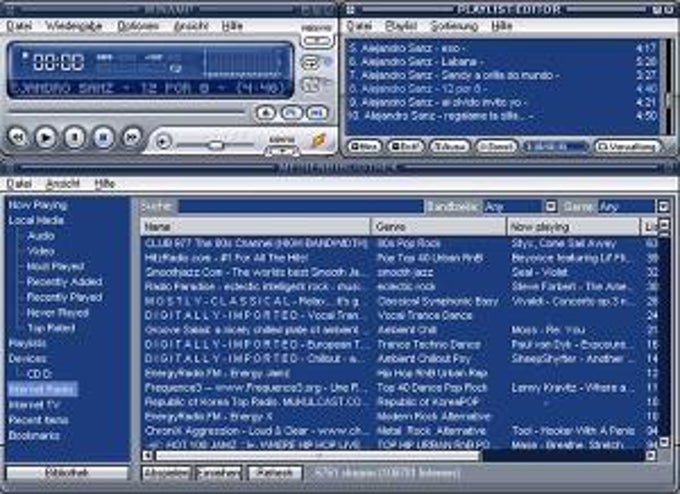The height and width of the screenshot is (494, 680).
Task: Open the main window Datei menu
Action: pyautogui.click(x=19, y=26)
